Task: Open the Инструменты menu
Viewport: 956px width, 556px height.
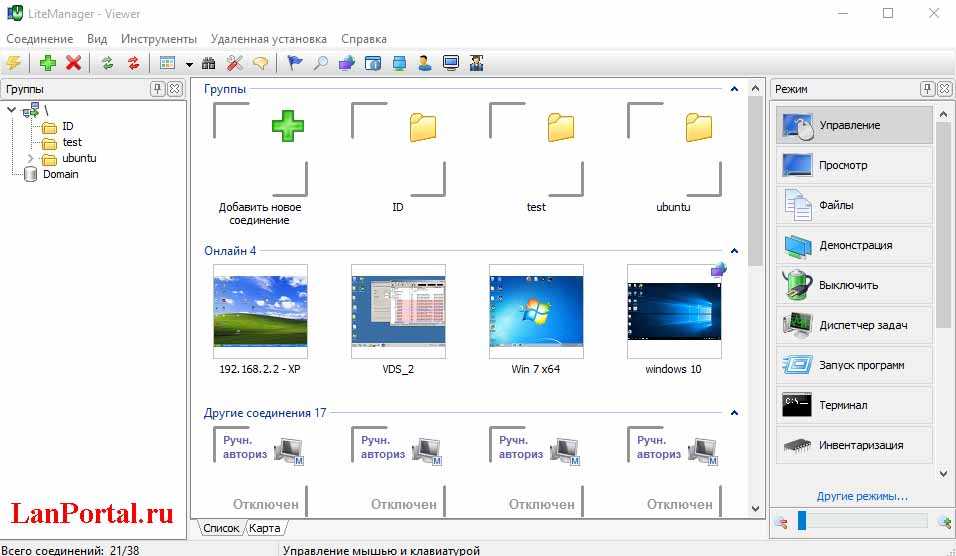Action: pyautogui.click(x=158, y=39)
